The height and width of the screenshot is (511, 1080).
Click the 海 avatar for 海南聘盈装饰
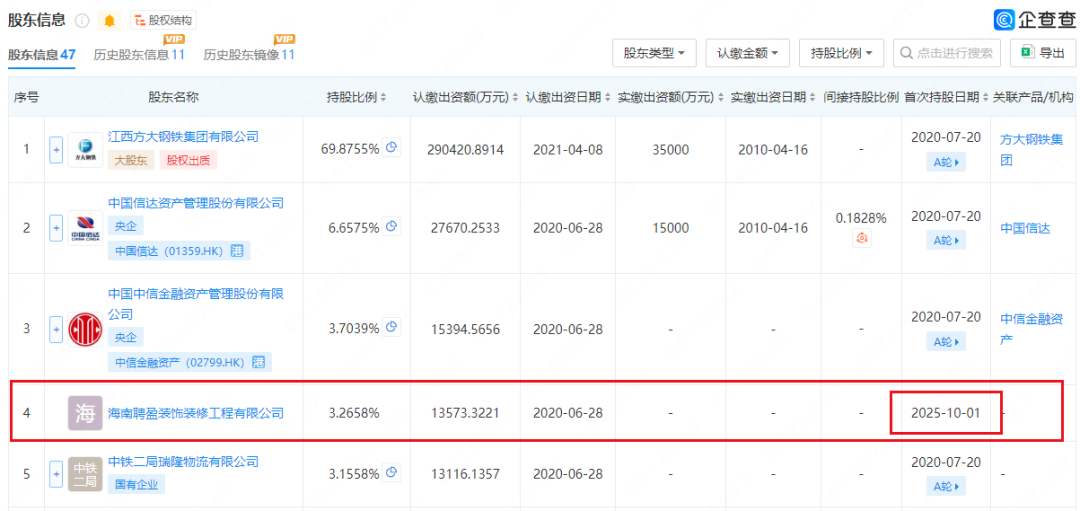tap(85, 413)
